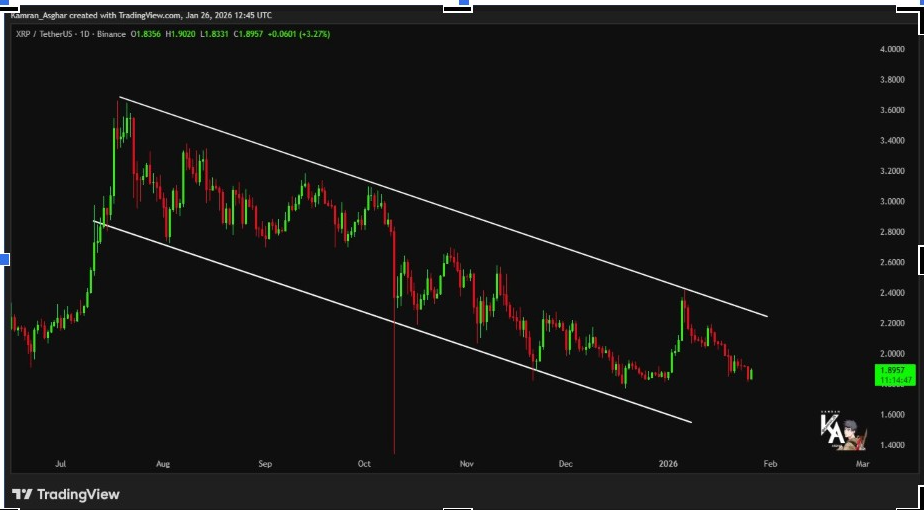Click the Oct label on time axis
Image resolution: width=924 pixels, height=510 pixels.
364,464
